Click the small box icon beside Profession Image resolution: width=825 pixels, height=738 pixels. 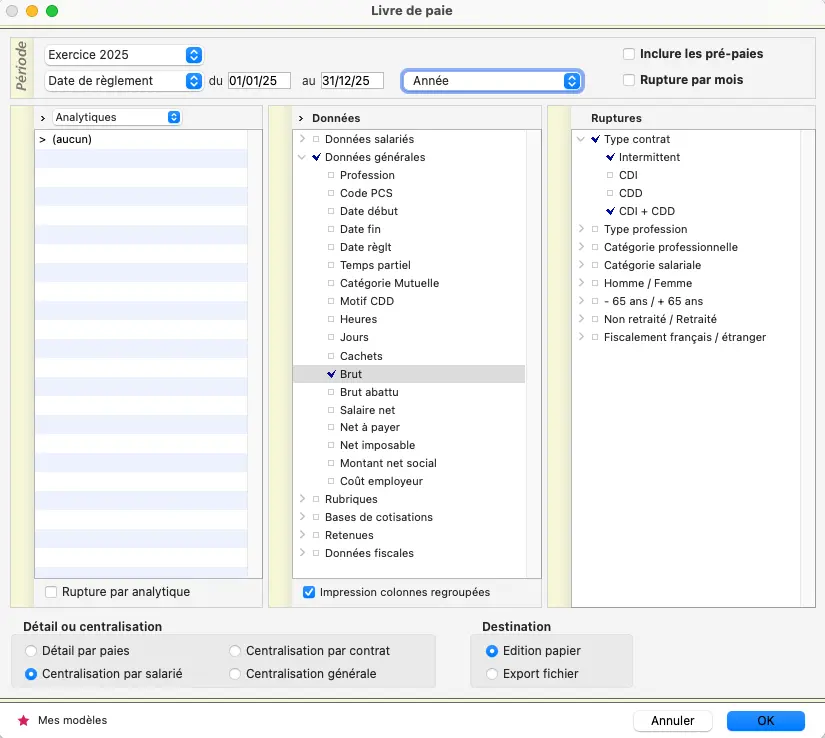(331, 176)
